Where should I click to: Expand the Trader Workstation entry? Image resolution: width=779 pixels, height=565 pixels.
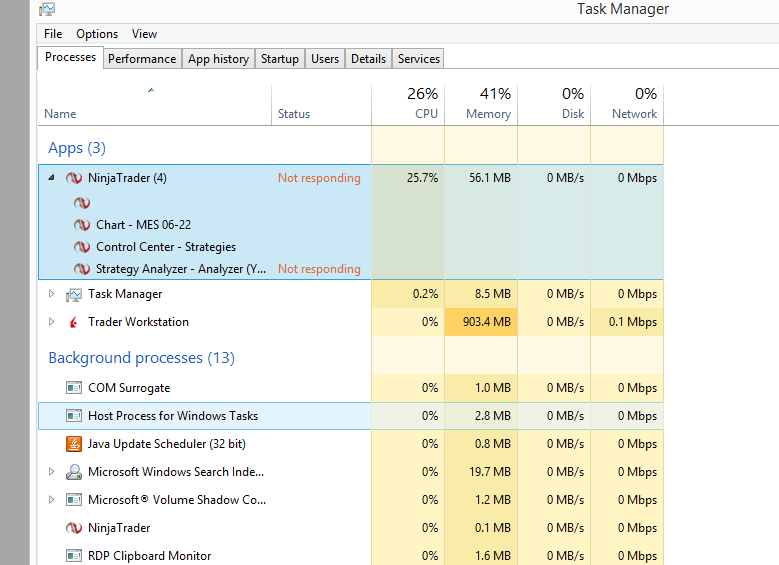[52, 322]
